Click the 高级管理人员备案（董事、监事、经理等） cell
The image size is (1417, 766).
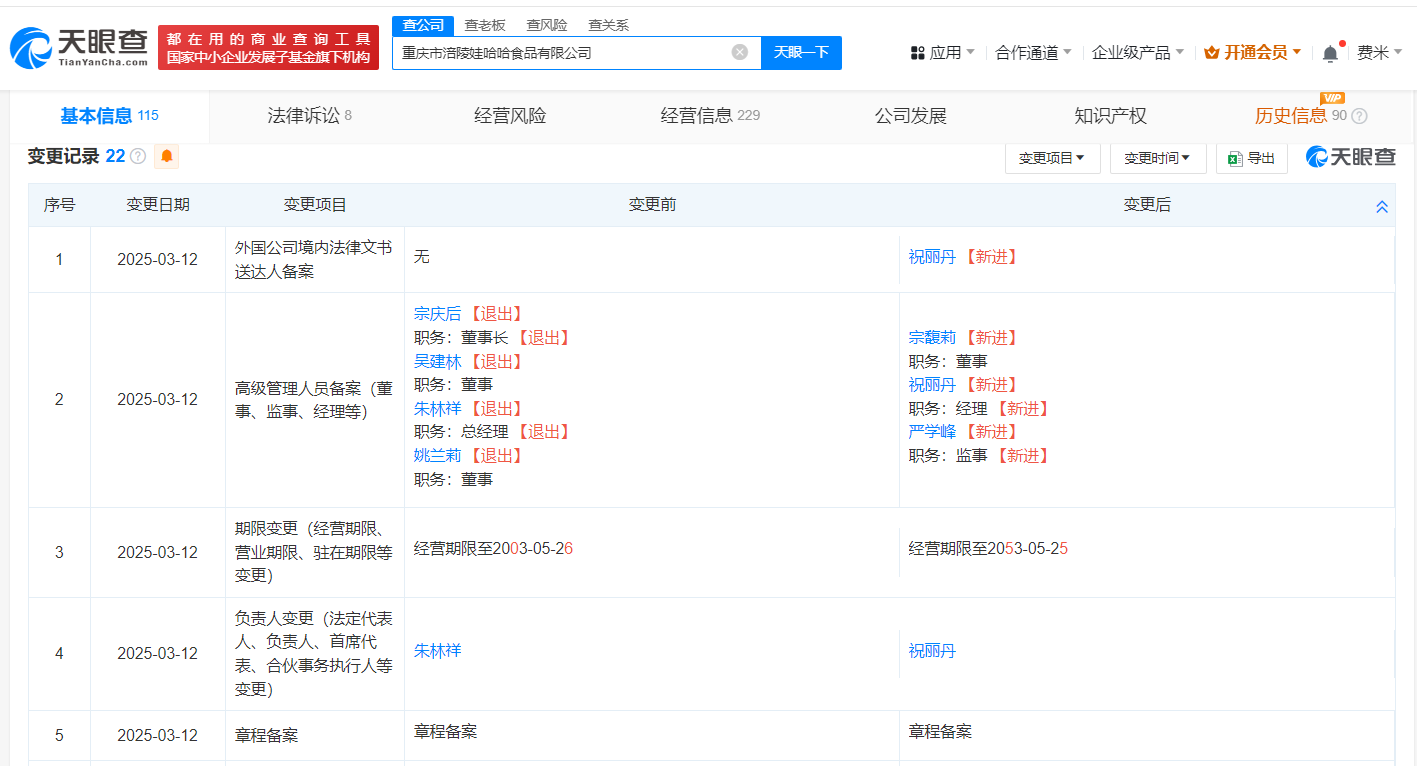coord(314,400)
